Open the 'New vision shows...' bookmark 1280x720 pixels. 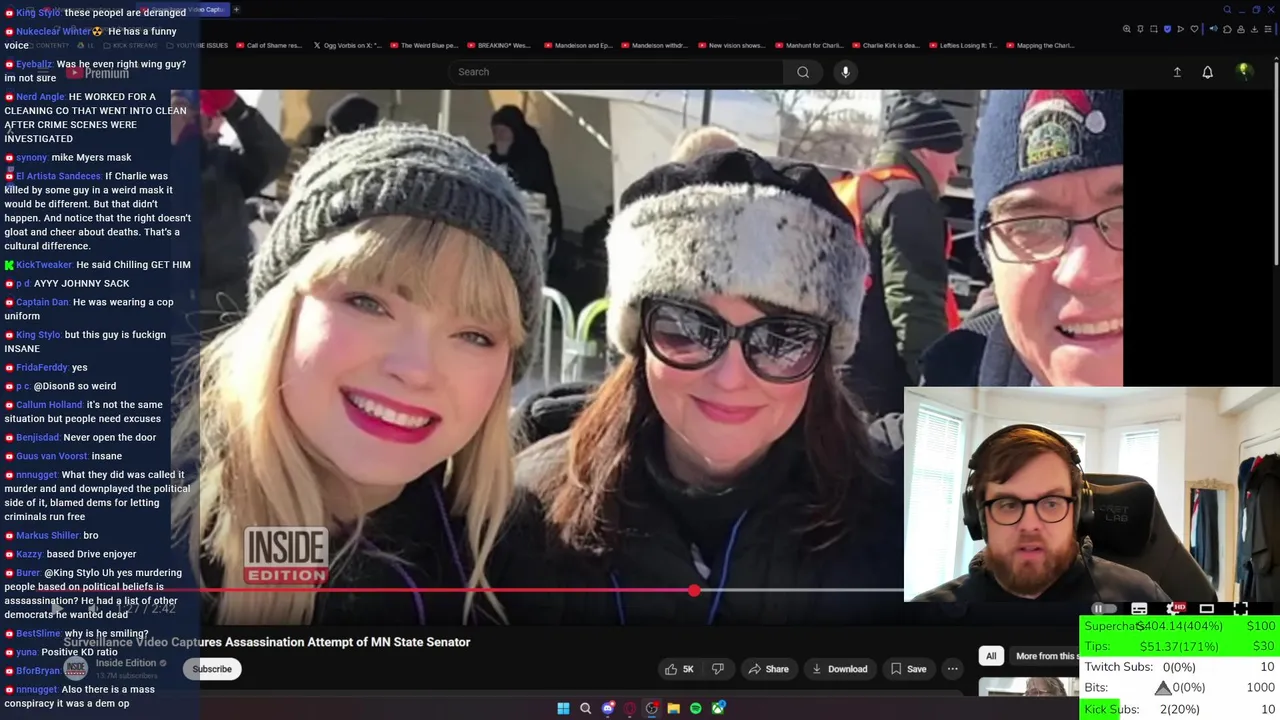(x=730, y=45)
